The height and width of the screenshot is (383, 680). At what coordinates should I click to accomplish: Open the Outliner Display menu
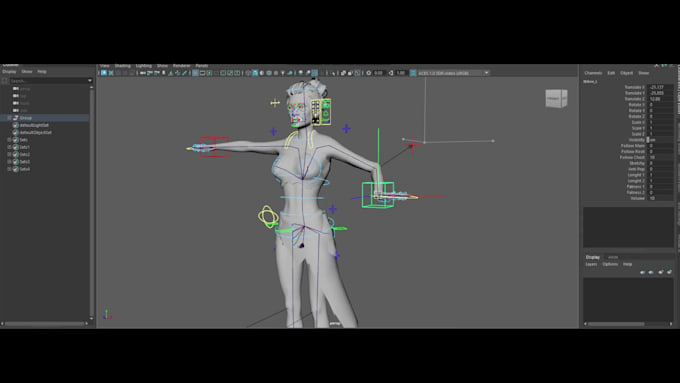pos(10,72)
